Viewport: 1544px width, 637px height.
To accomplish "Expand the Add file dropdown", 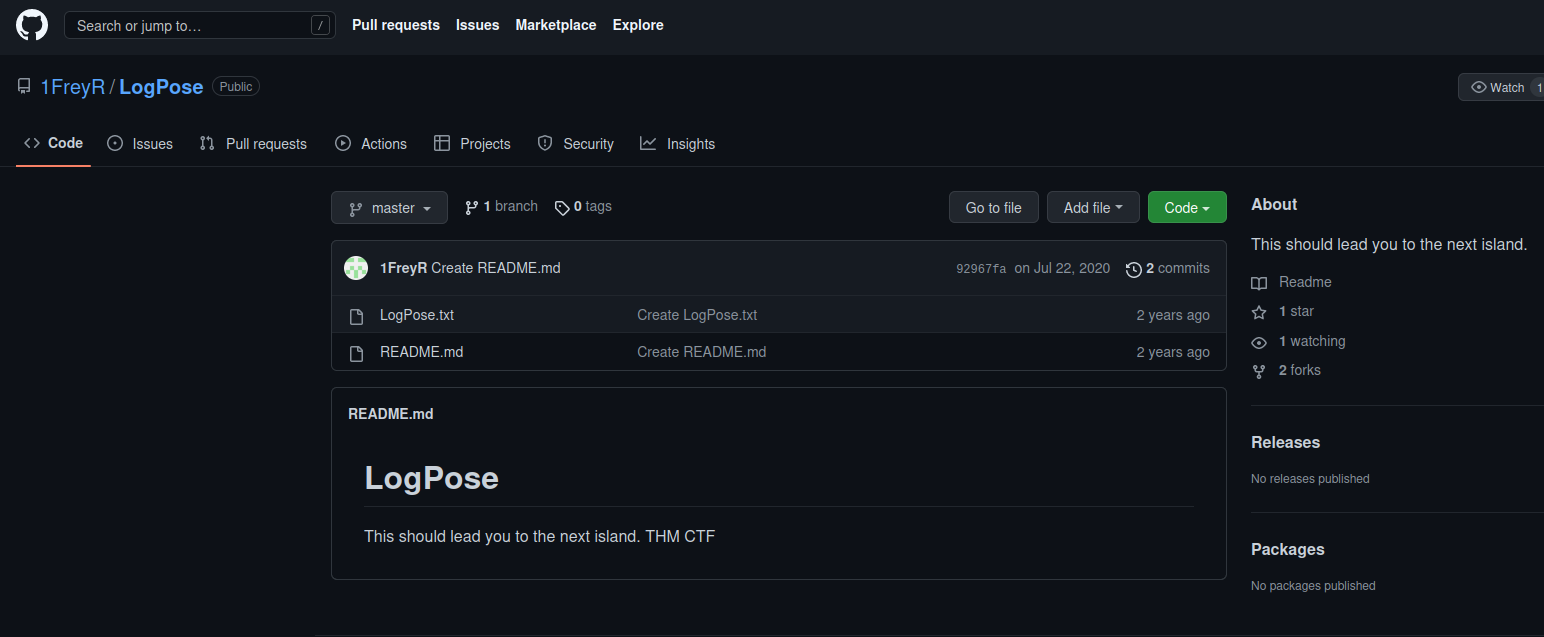I will 1093,208.
